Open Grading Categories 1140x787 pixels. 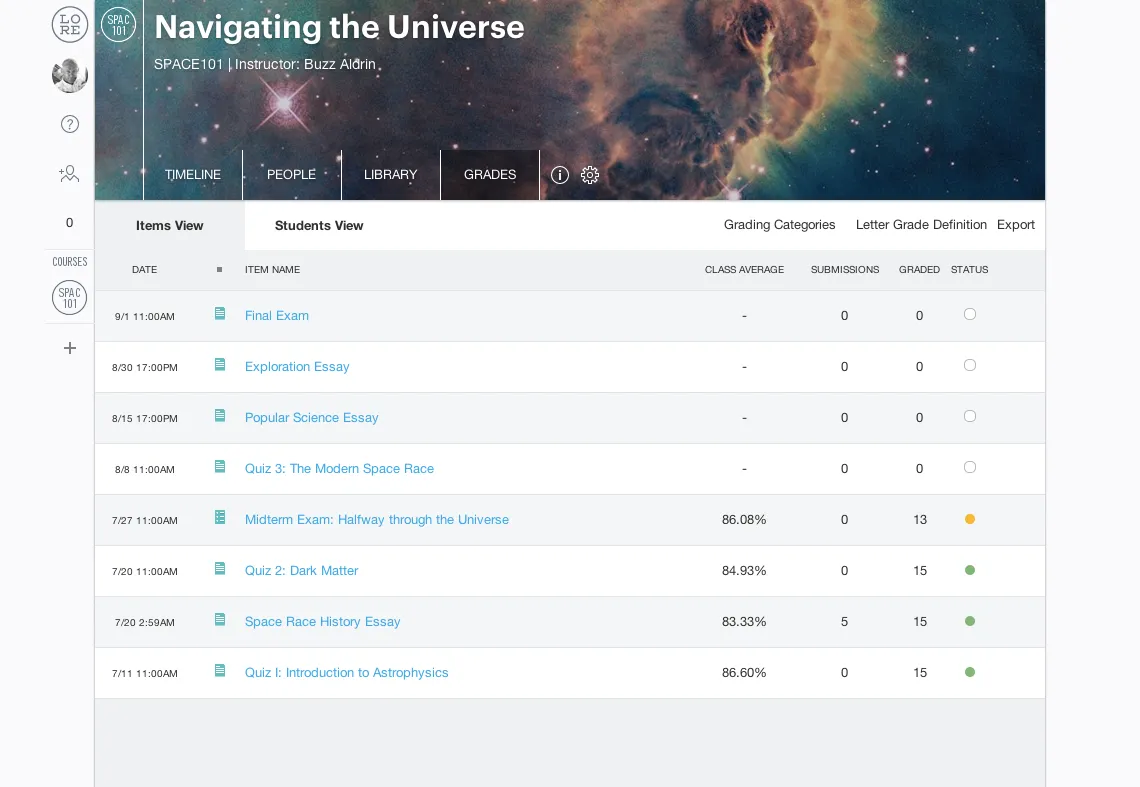[779, 225]
